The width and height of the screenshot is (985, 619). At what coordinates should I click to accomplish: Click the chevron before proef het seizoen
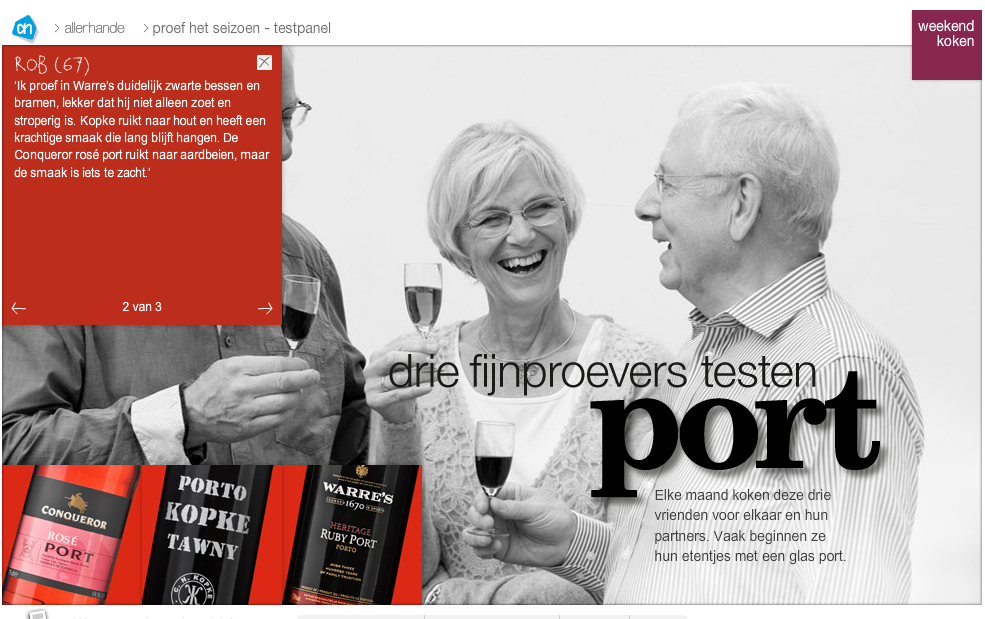tap(146, 28)
